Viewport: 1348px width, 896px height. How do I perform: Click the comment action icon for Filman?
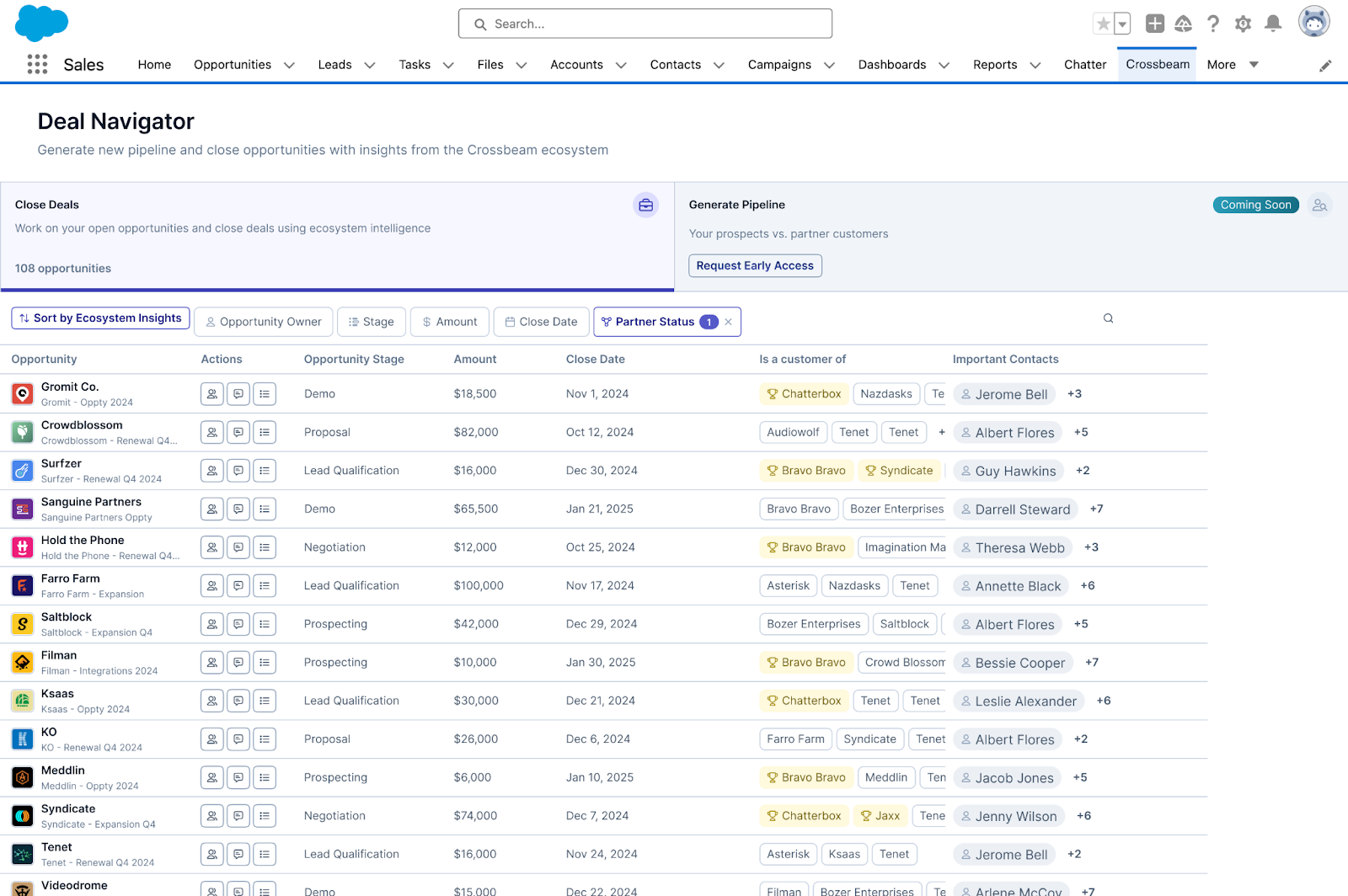tap(238, 662)
